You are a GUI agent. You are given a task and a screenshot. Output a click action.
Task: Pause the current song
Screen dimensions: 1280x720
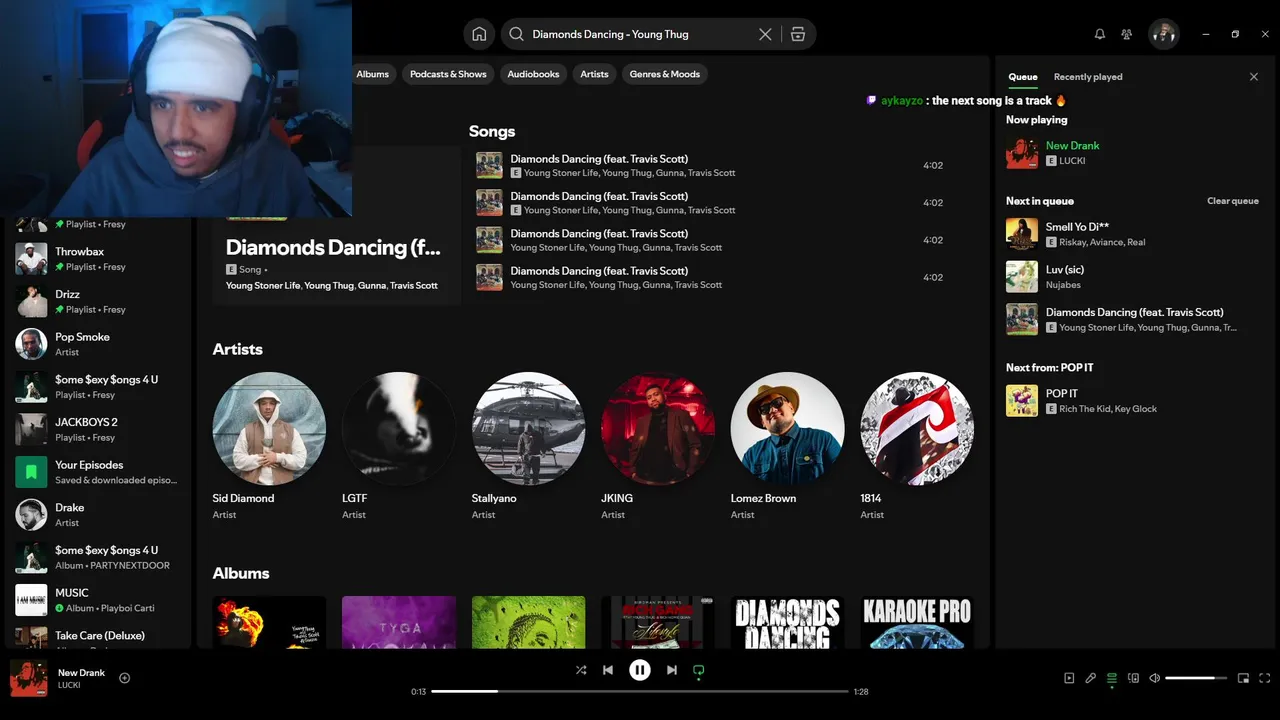tap(640, 670)
